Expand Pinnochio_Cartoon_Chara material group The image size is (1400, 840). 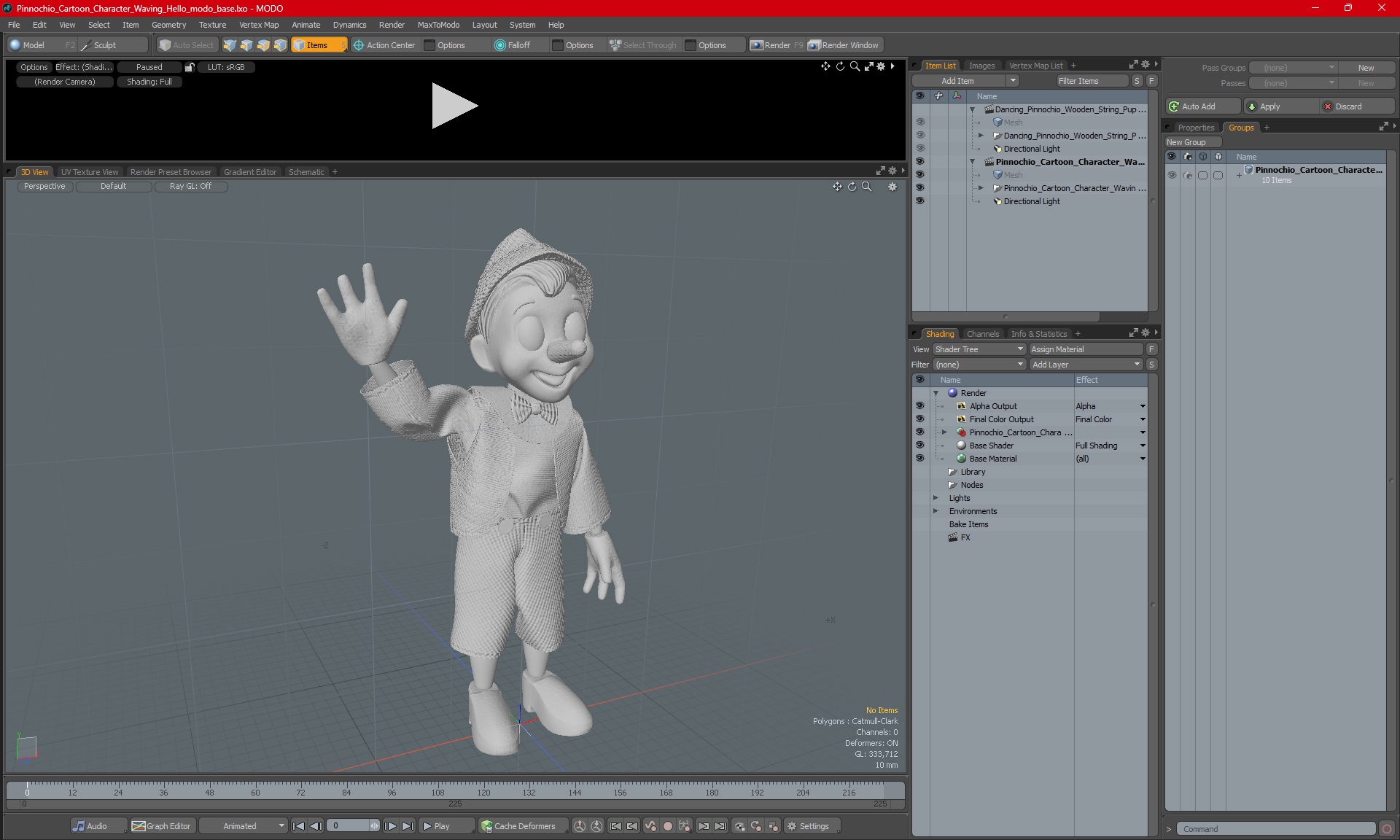(944, 432)
